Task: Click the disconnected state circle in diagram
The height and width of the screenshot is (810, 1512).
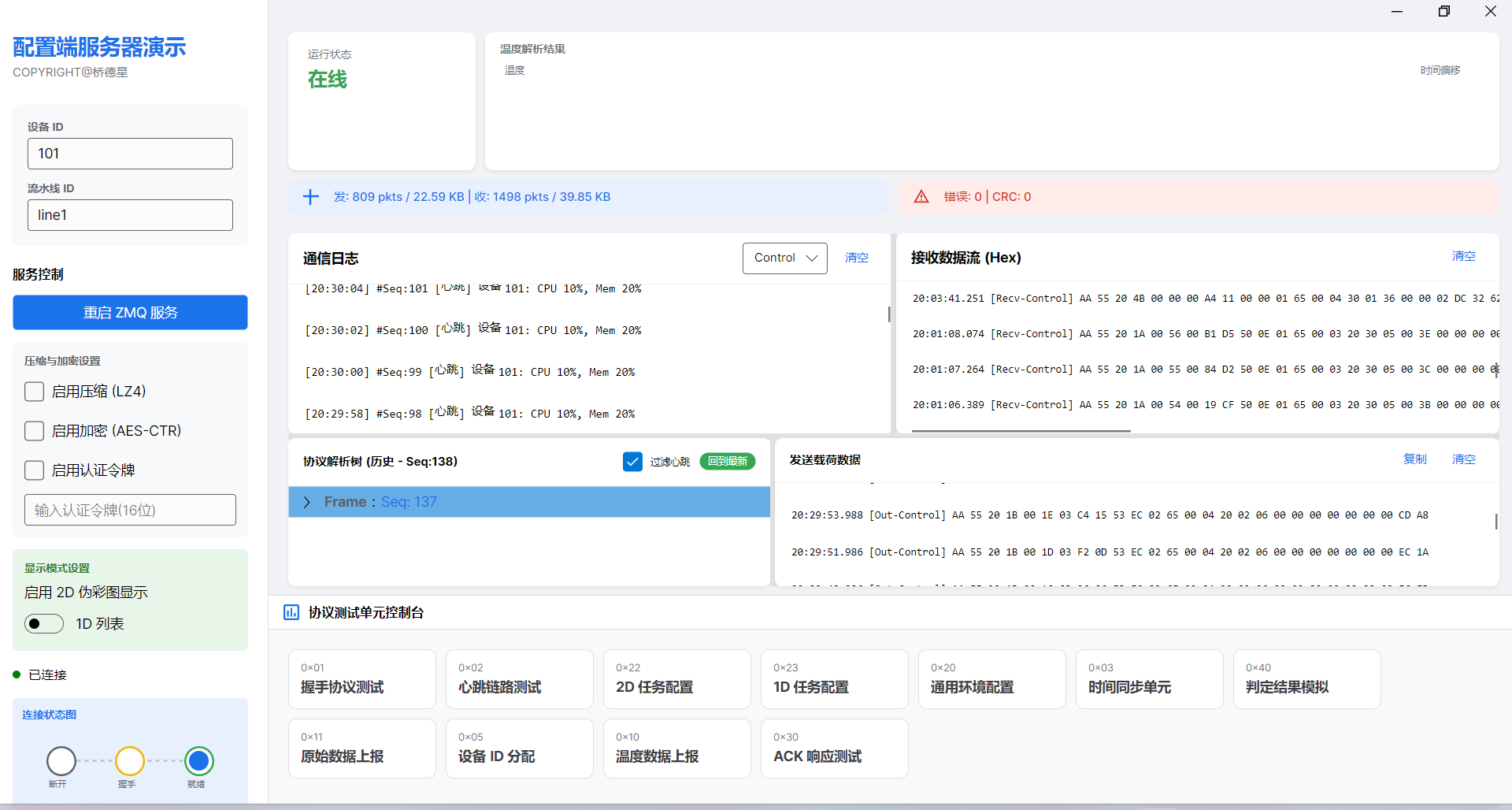Action: click(x=61, y=761)
